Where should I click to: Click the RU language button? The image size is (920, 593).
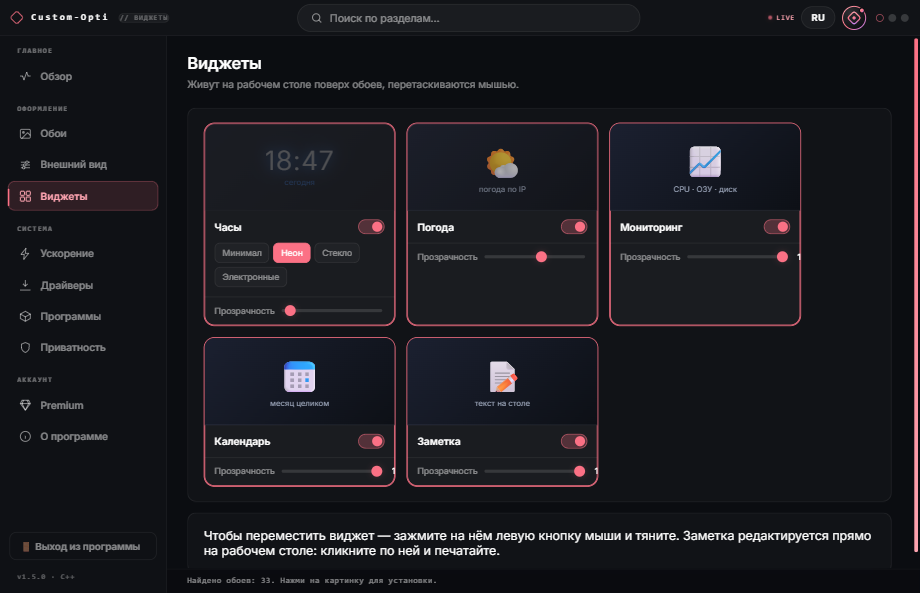818,18
